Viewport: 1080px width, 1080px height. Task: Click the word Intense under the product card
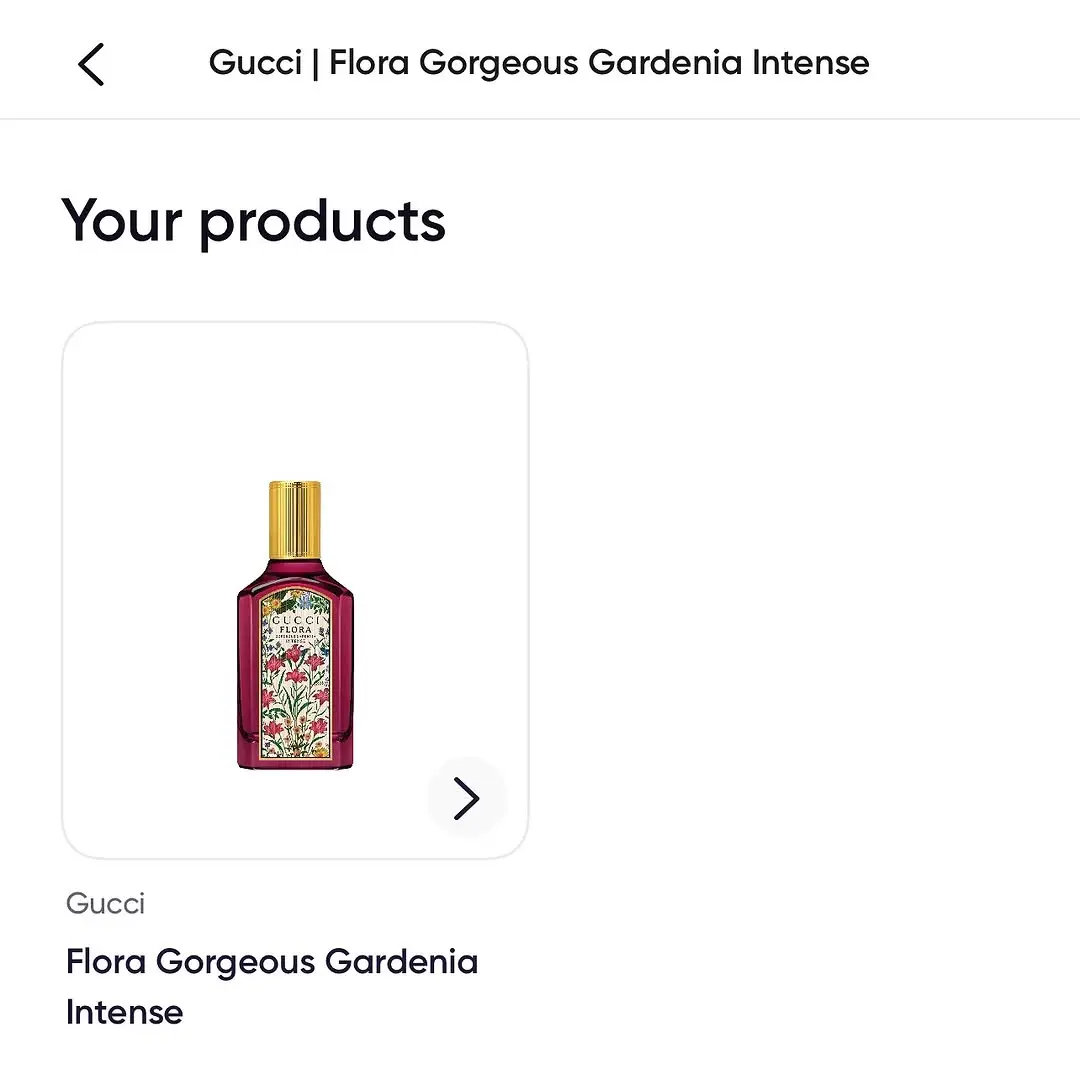point(125,1012)
